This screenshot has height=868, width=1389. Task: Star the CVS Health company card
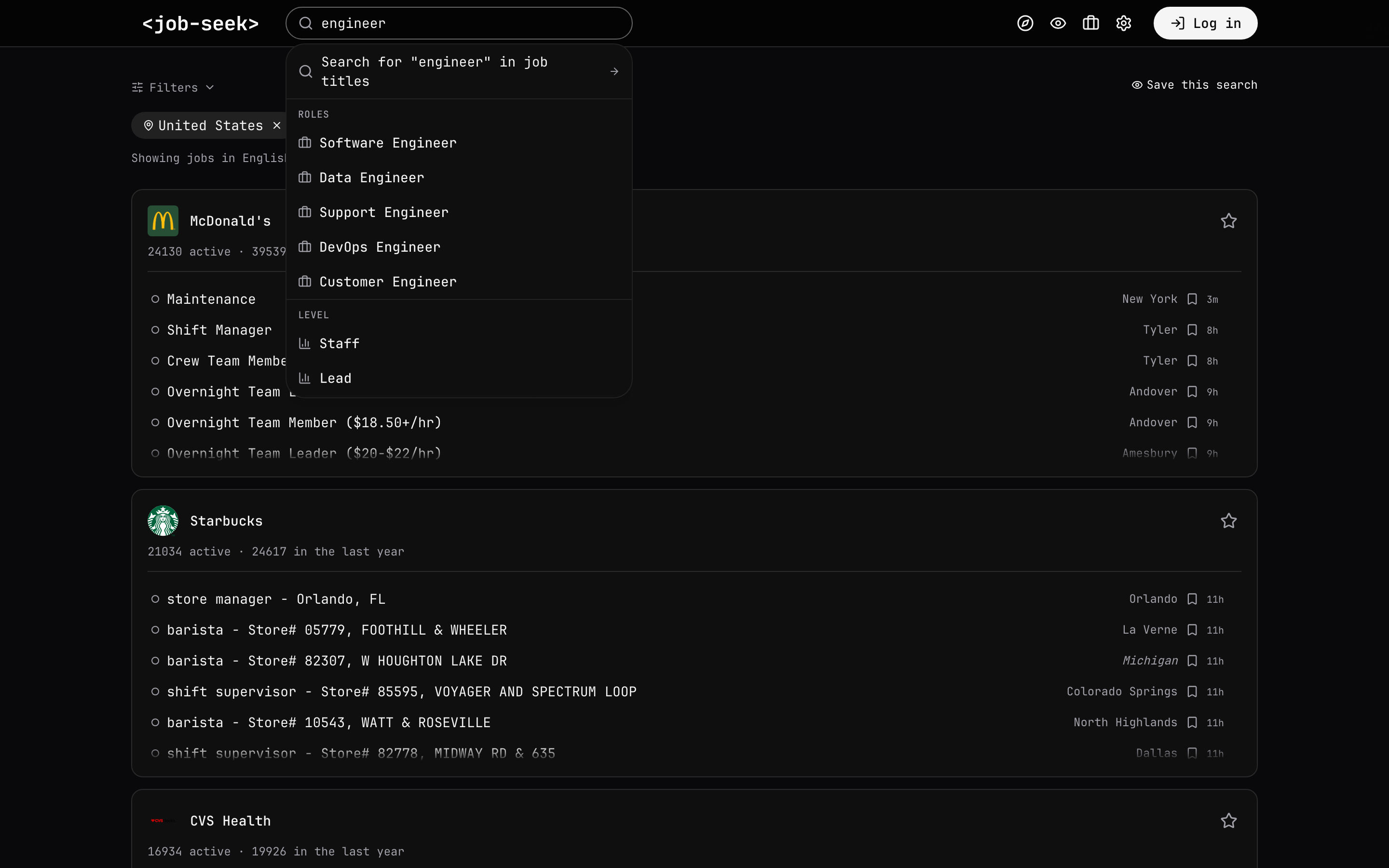1228,821
